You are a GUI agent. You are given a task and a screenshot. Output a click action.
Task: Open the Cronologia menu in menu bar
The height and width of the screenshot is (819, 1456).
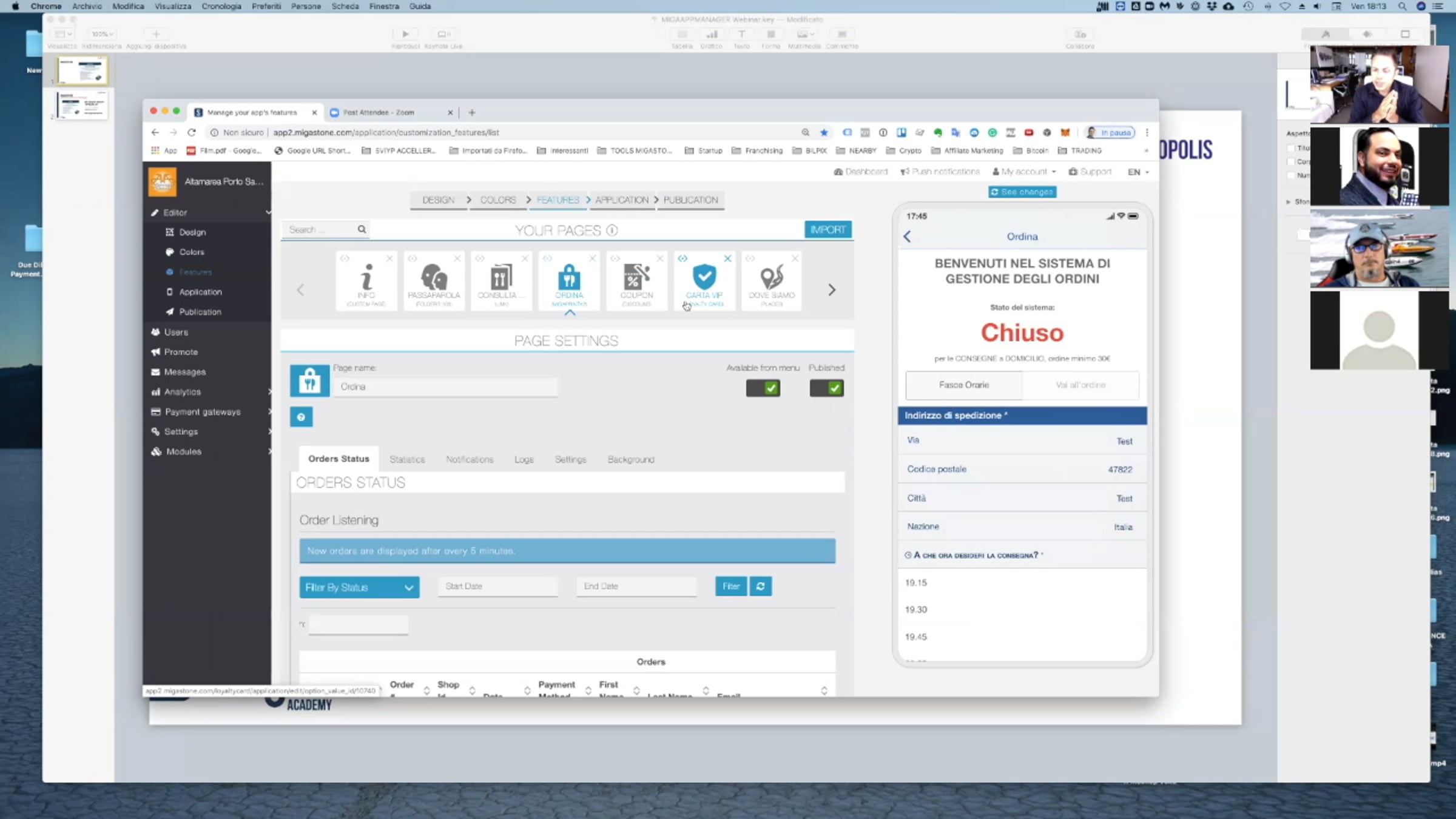point(221,6)
